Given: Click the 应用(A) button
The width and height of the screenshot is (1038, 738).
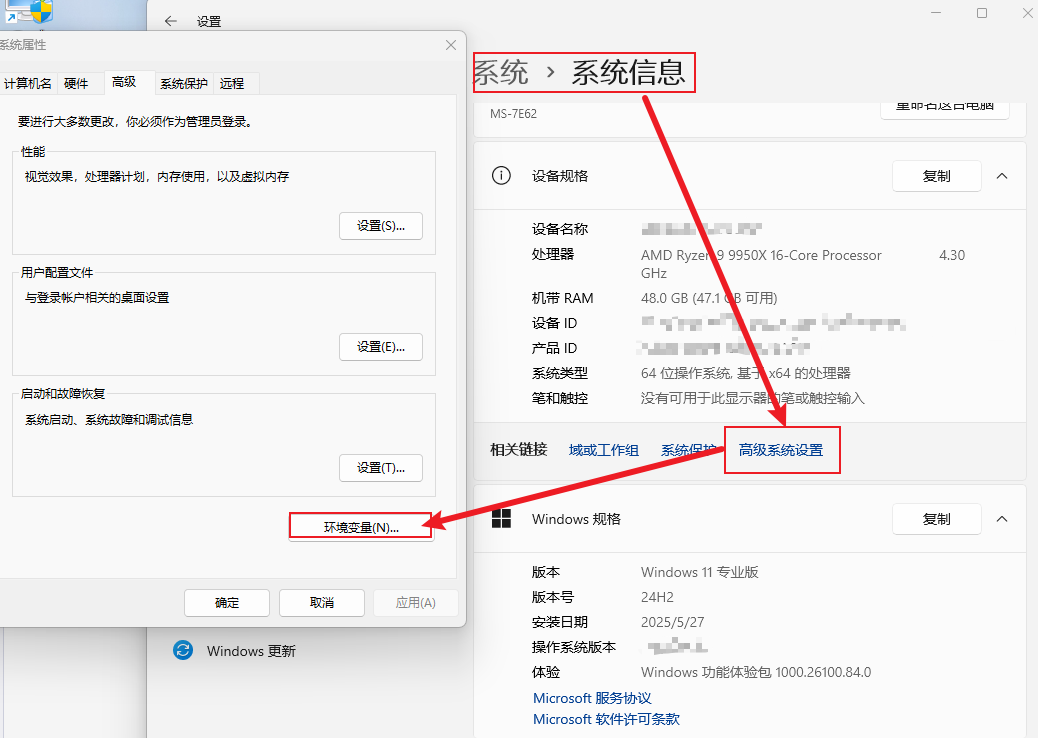Looking at the screenshot, I should click(x=416, y=603).
